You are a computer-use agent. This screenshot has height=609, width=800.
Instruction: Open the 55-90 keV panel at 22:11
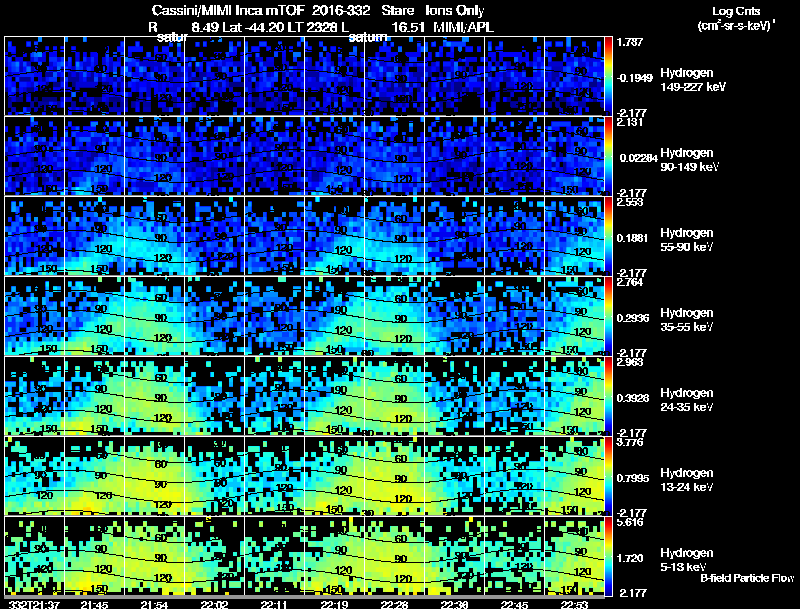(274, 236)
